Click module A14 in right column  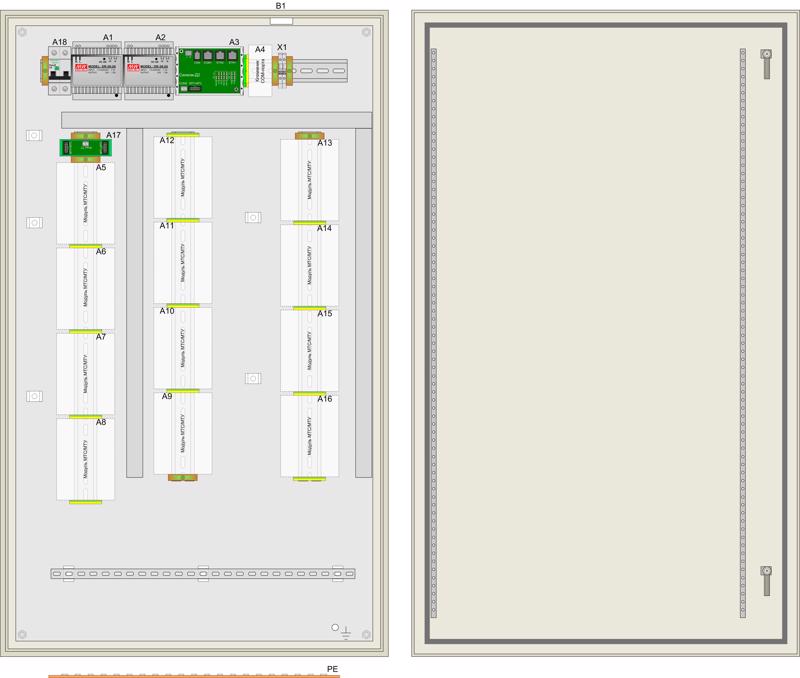(x=309, y=266)
